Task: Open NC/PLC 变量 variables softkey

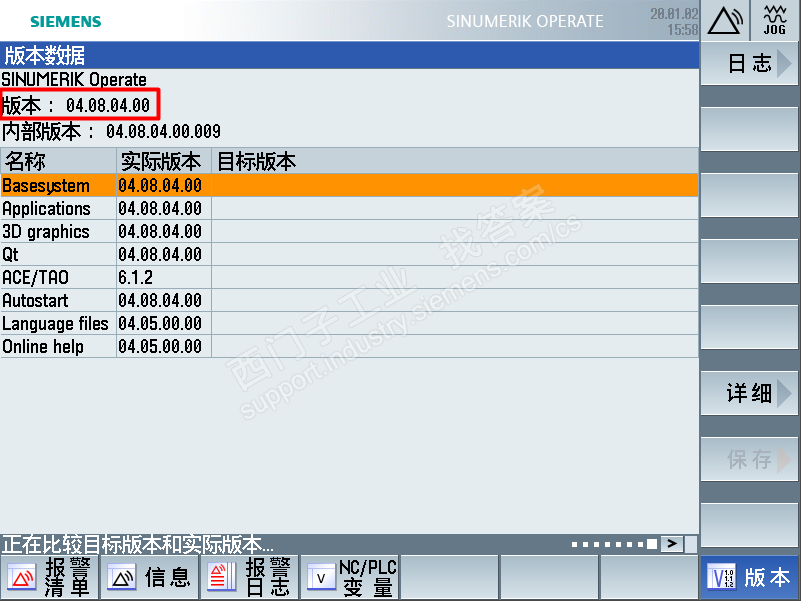Action: click(350, 577)
